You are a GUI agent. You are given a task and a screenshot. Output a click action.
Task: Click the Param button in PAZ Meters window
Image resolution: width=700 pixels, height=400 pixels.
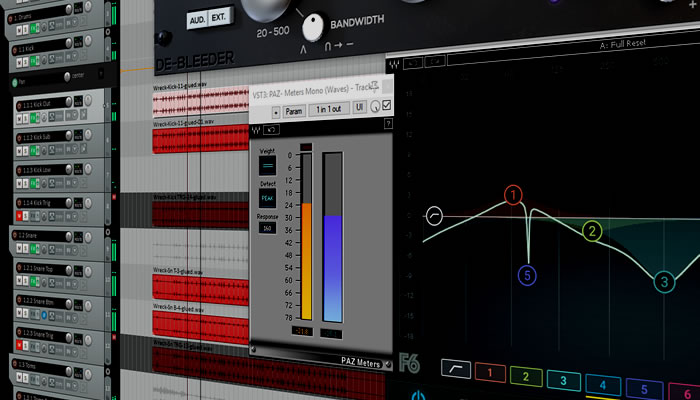point(294,111)
